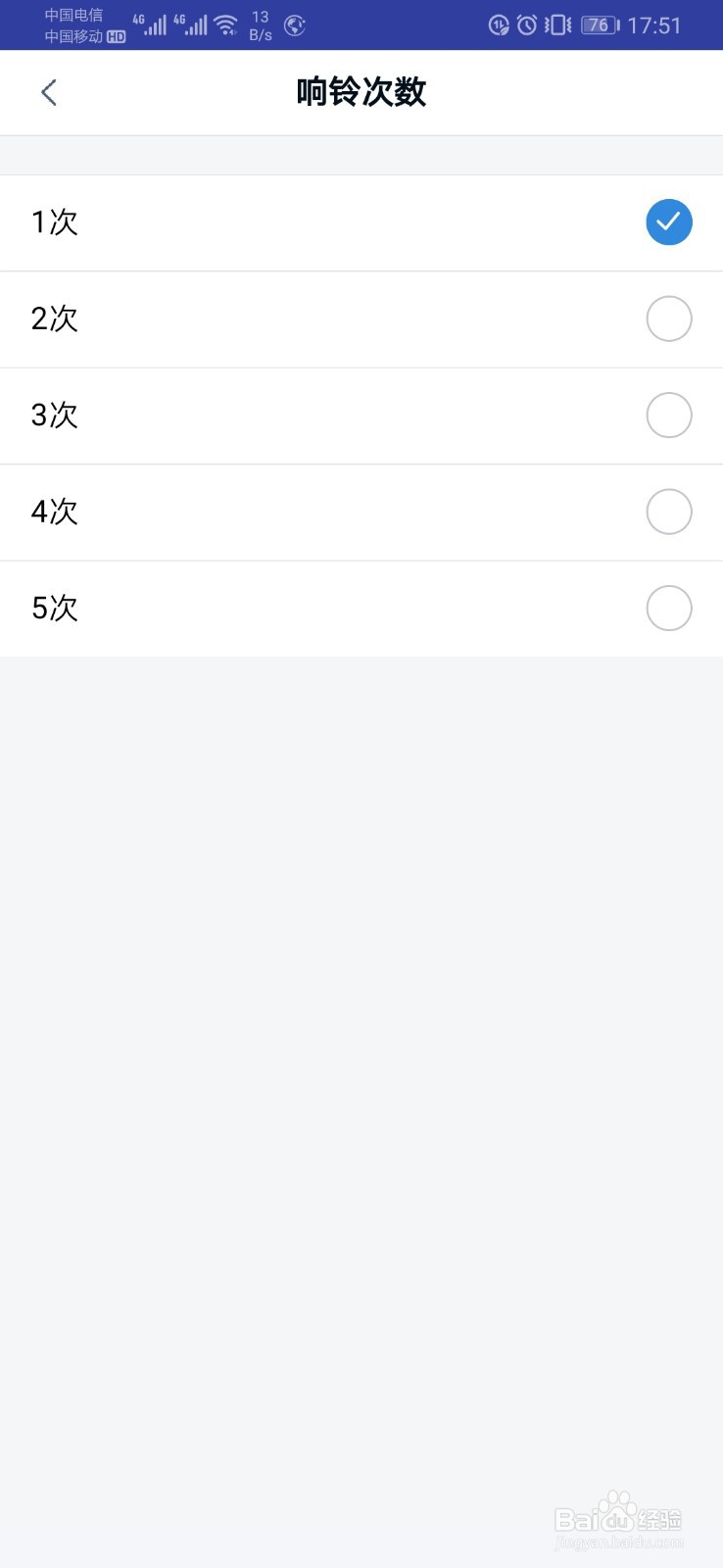This screenshot has height=1568, width=723.
Task: Select the 4次 radio button
Action: point(669,512)
